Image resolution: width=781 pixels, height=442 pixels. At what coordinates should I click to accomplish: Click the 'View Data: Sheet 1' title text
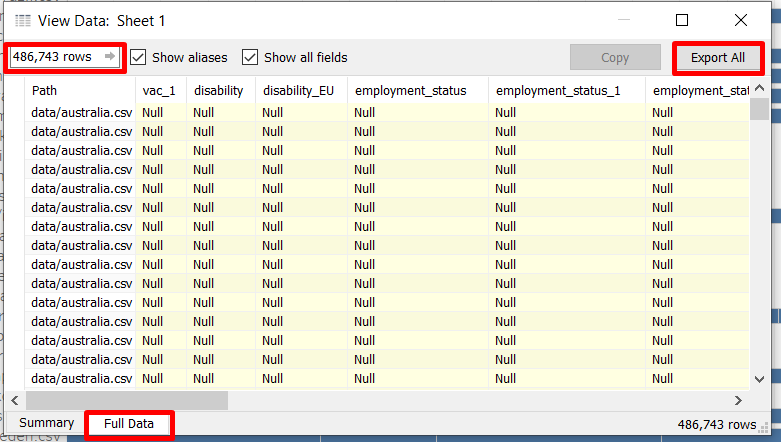[x=102, y=21]
